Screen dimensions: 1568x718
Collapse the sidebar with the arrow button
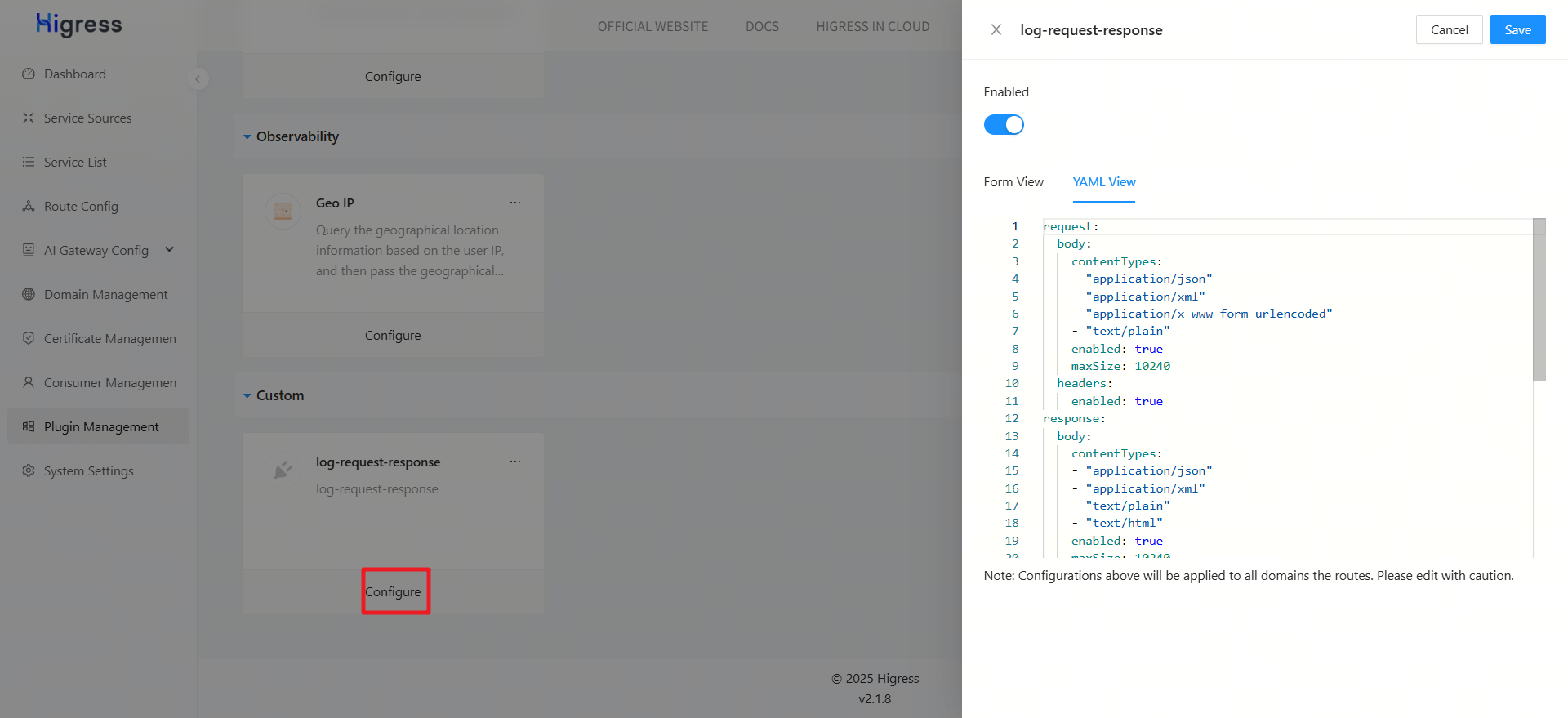[198, 79]
